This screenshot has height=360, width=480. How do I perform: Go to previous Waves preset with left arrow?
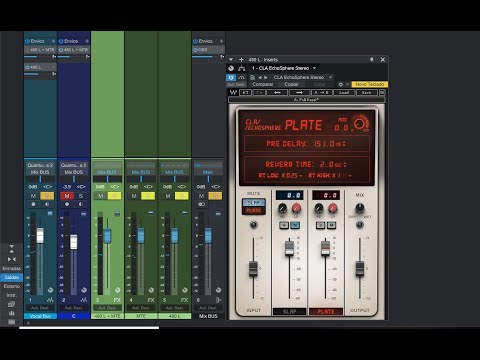pyautogui.click(x=277, y=93)
